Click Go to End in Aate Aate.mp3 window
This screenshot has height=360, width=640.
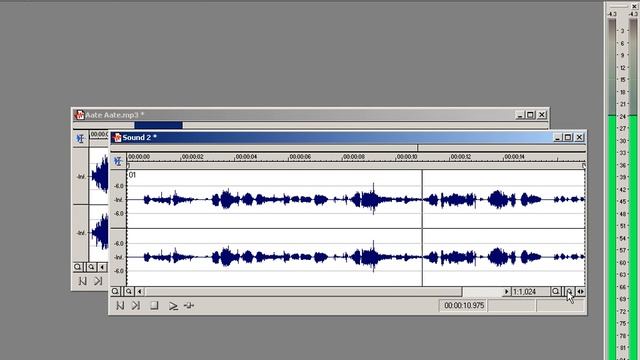(x=98, y=281)
